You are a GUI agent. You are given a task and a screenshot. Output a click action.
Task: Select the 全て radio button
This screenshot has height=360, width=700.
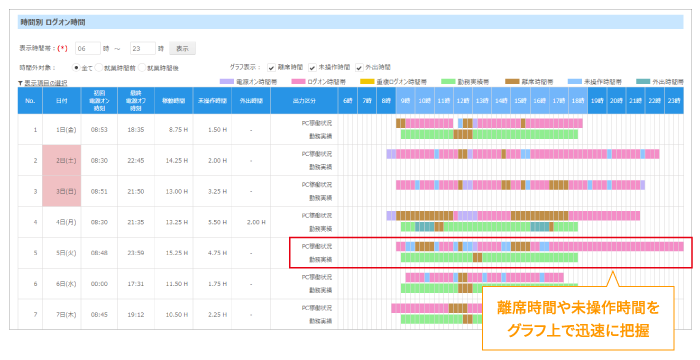click(x=76, y=68)
